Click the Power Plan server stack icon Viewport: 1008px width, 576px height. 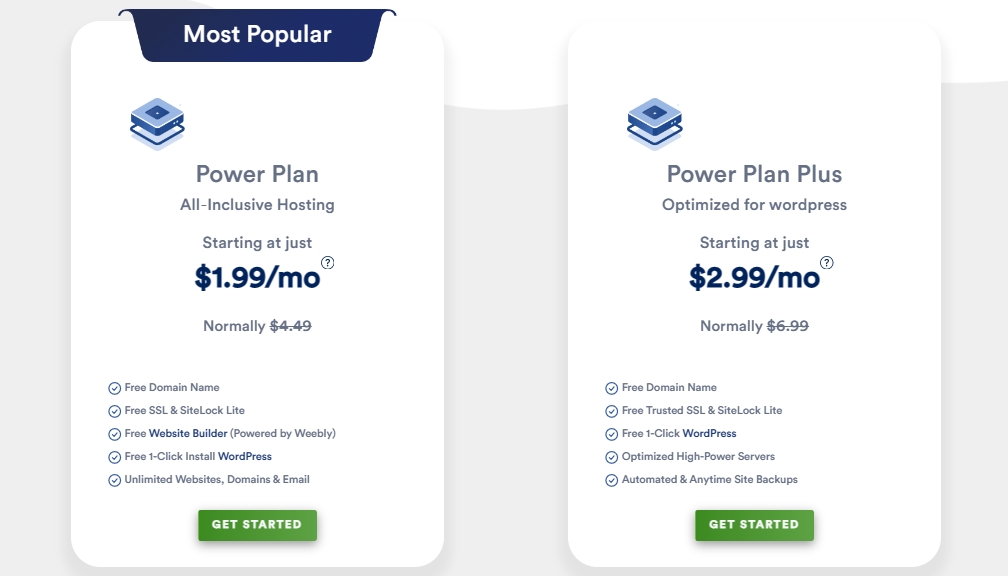[157, 124]
